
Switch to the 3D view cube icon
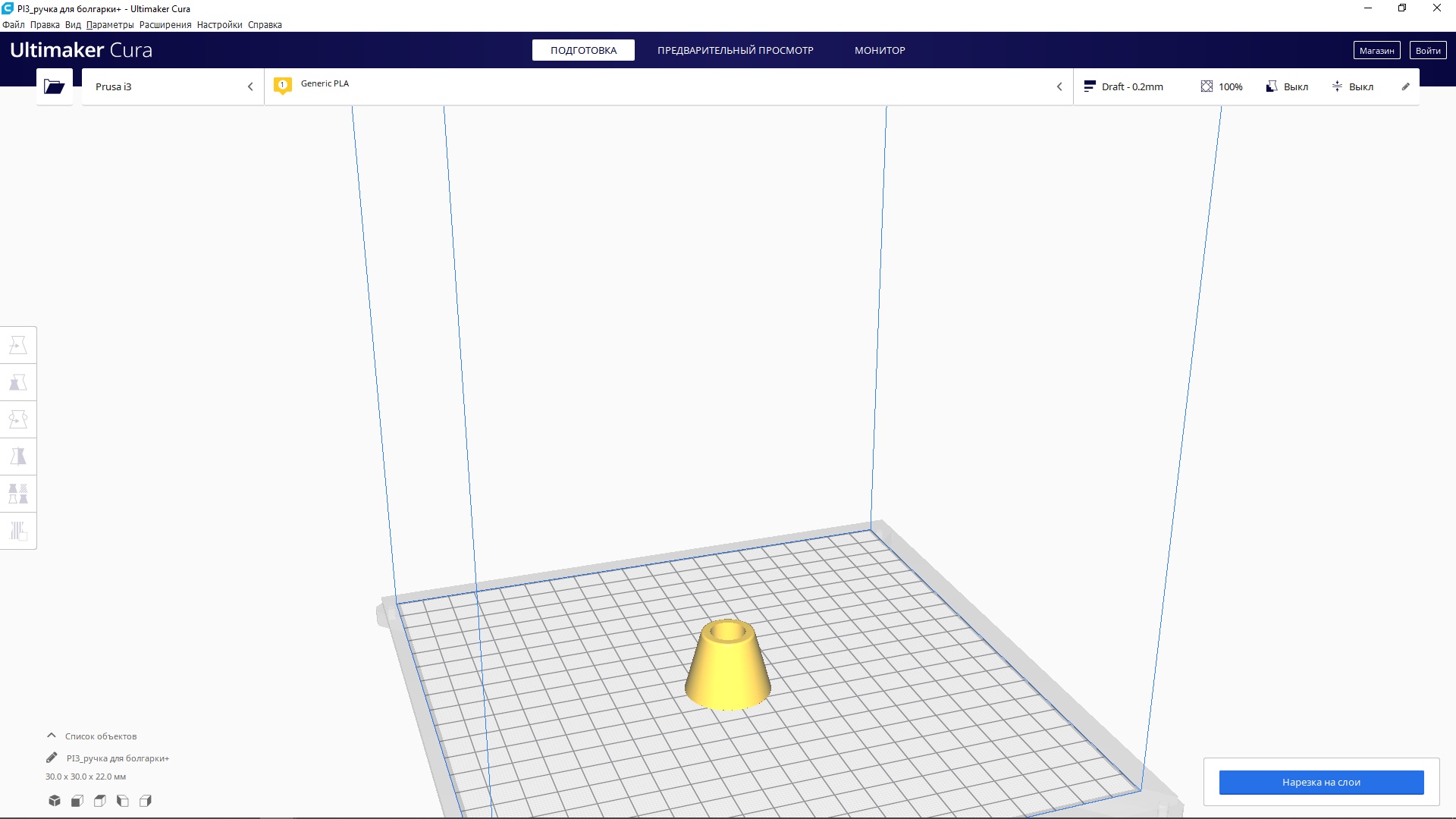point(55,801)
